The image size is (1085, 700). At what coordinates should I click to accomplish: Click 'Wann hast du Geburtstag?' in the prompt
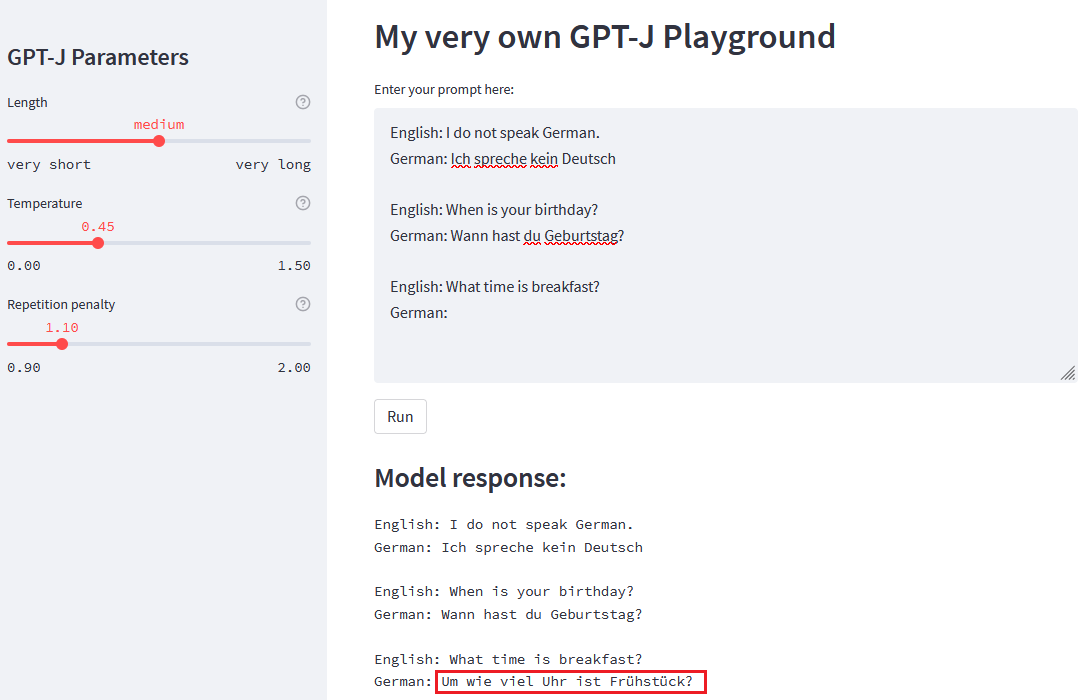(x=537, y=236)
